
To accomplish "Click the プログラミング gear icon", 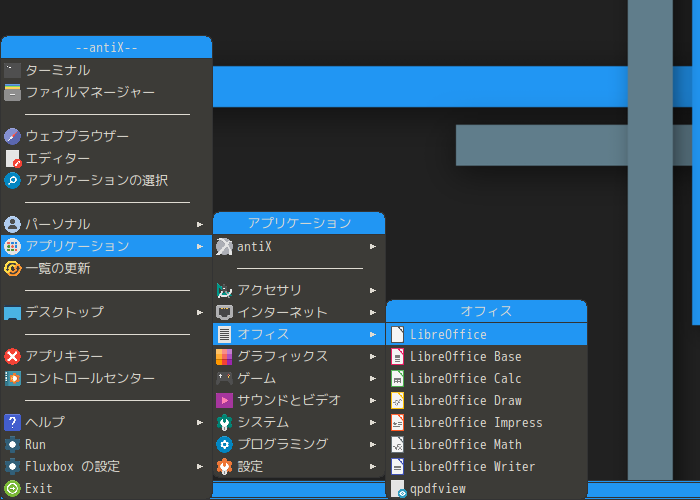I will [x=224, y=445].
